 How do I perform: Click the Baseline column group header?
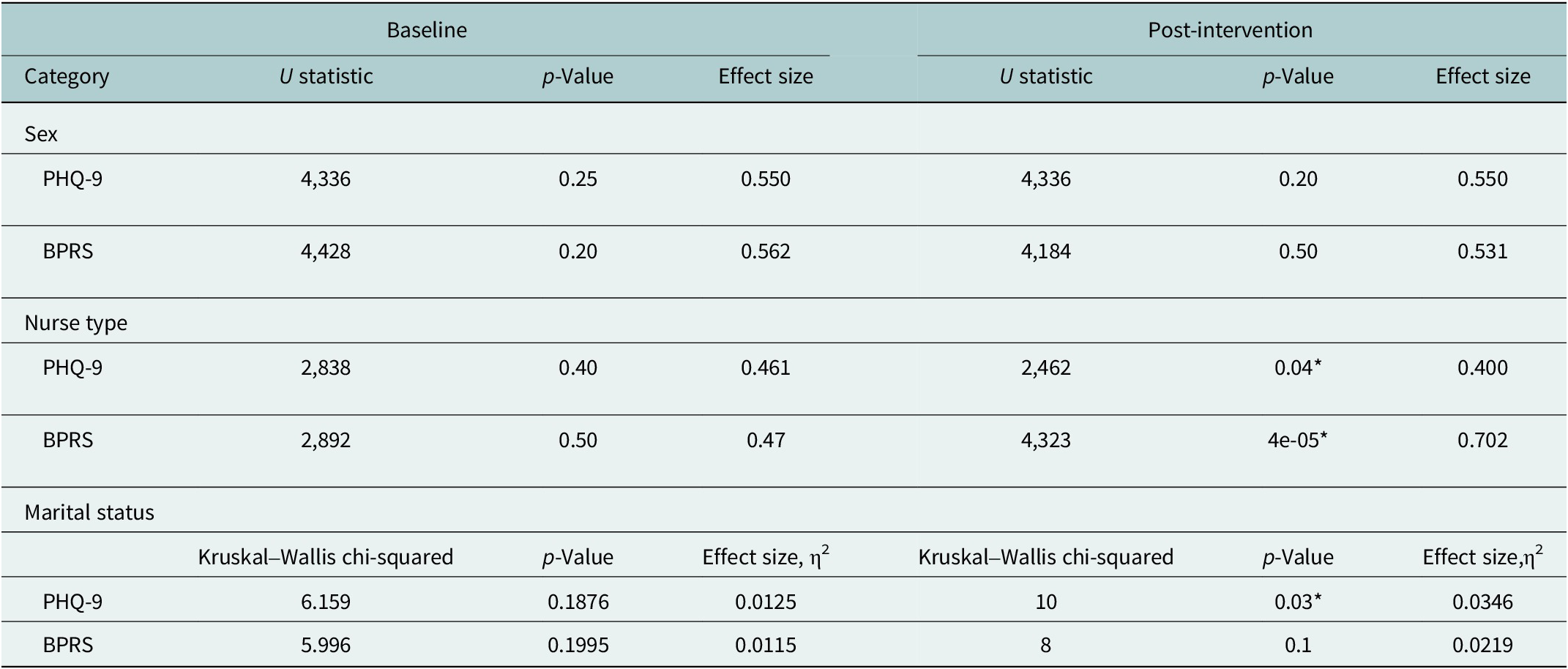[x=426, y=30]
